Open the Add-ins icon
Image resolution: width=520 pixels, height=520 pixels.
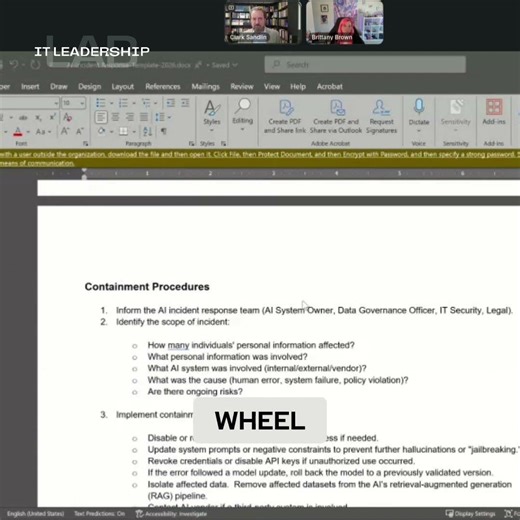coord(494,112)
